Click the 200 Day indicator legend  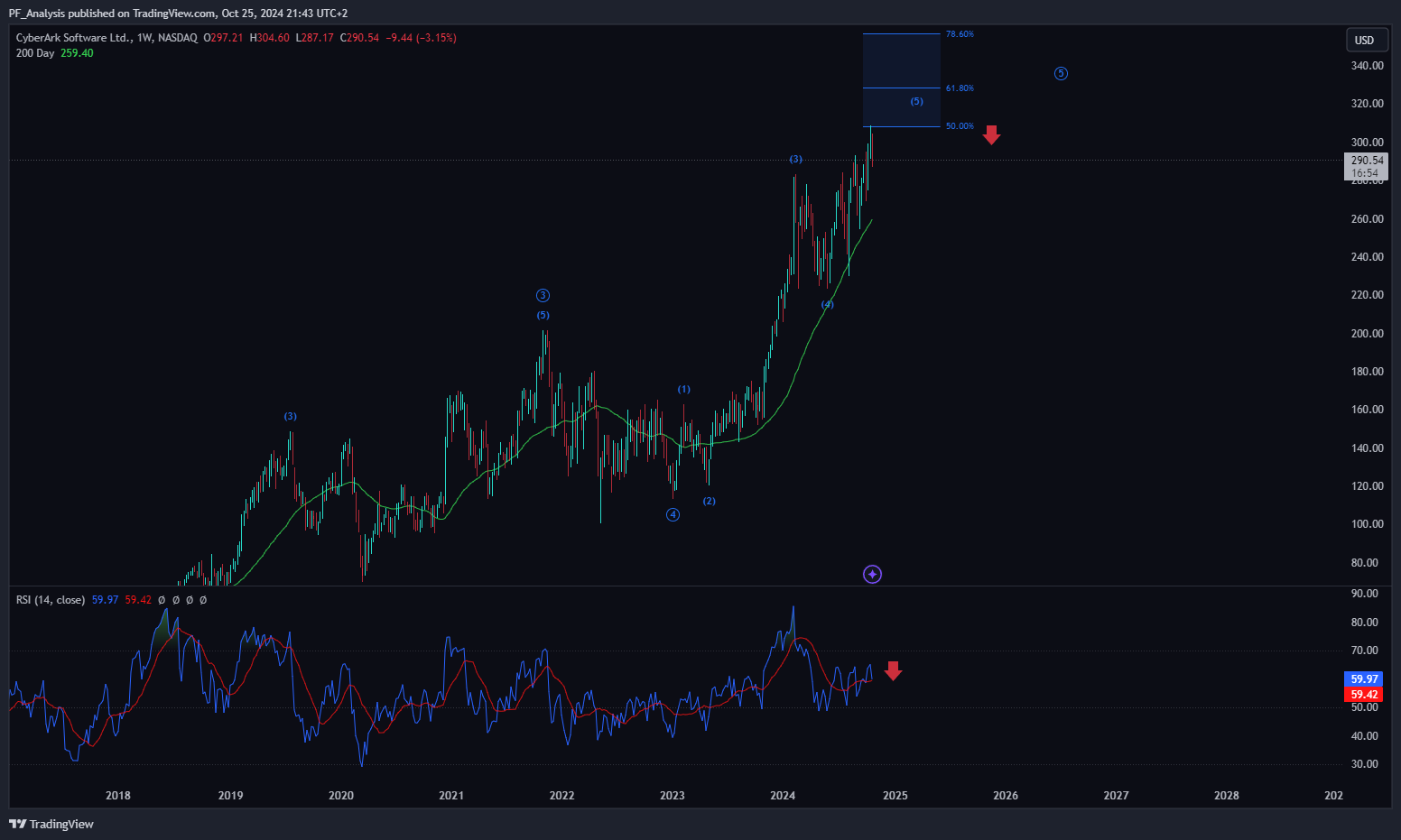point(54,52)
